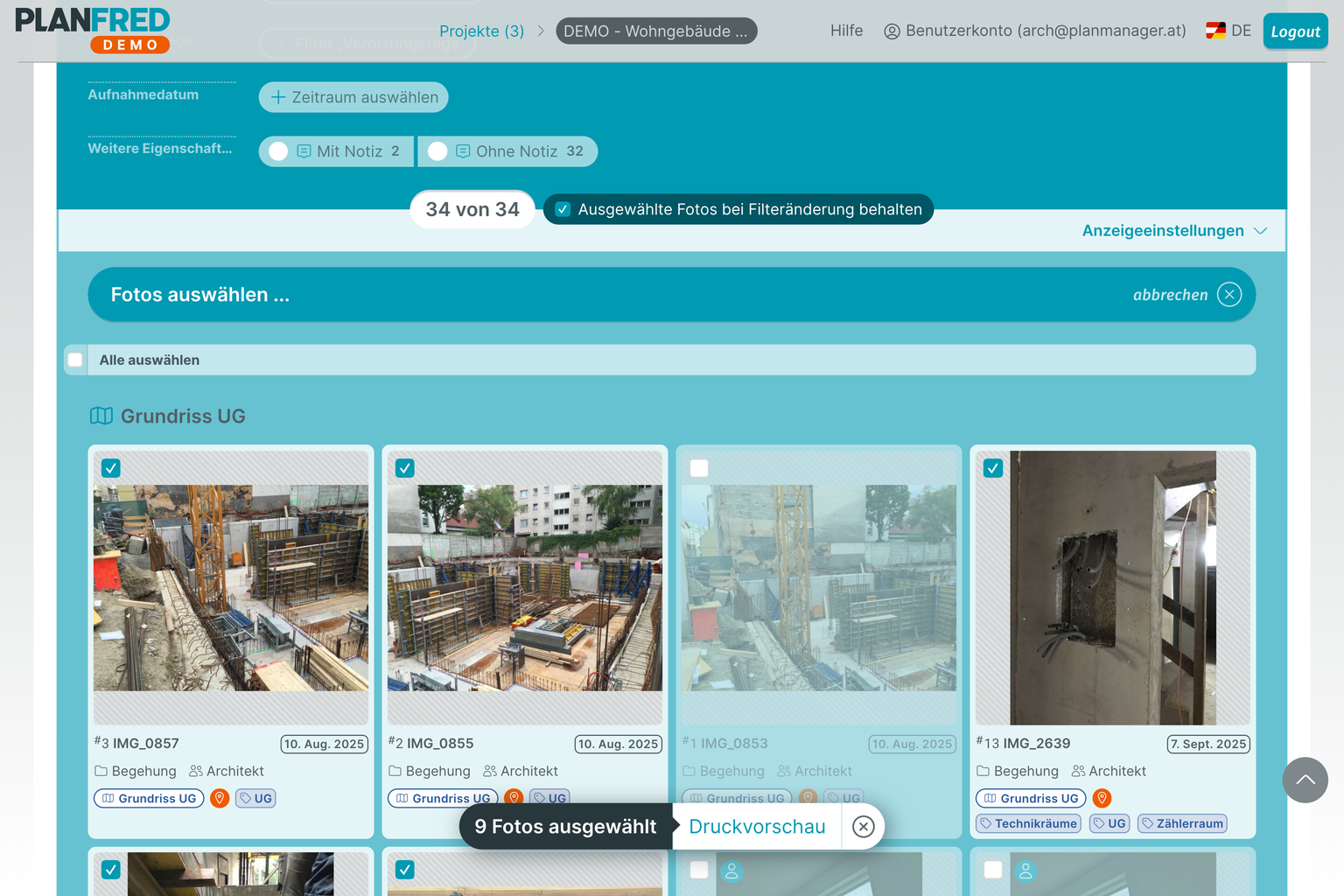Open Zeitraum auswählen date picker
The width and height of the screenshot is (1344, 896).
click(353, 97)
